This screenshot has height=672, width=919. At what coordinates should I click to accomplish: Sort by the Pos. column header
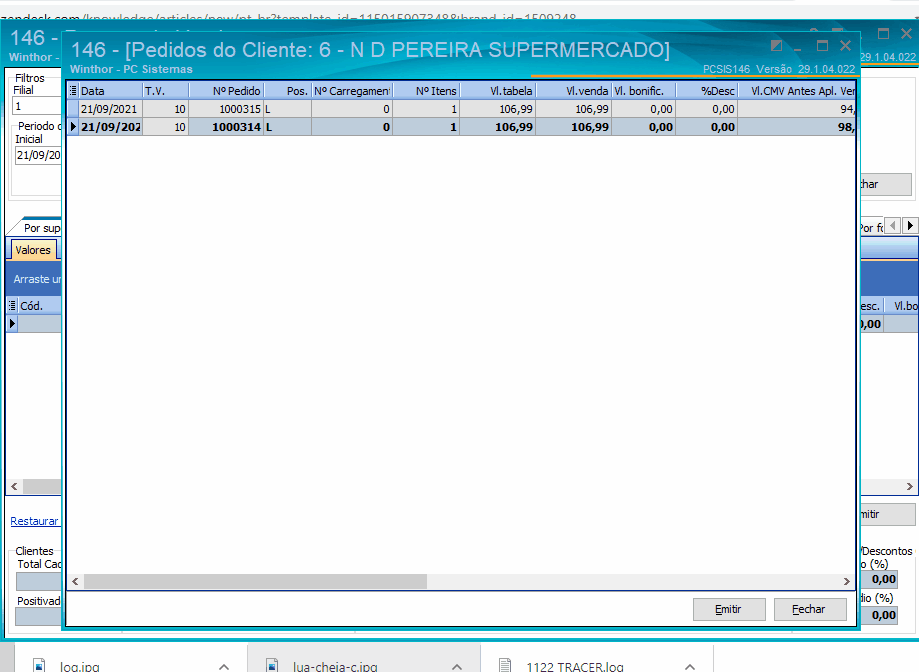[x=288, y=91]
